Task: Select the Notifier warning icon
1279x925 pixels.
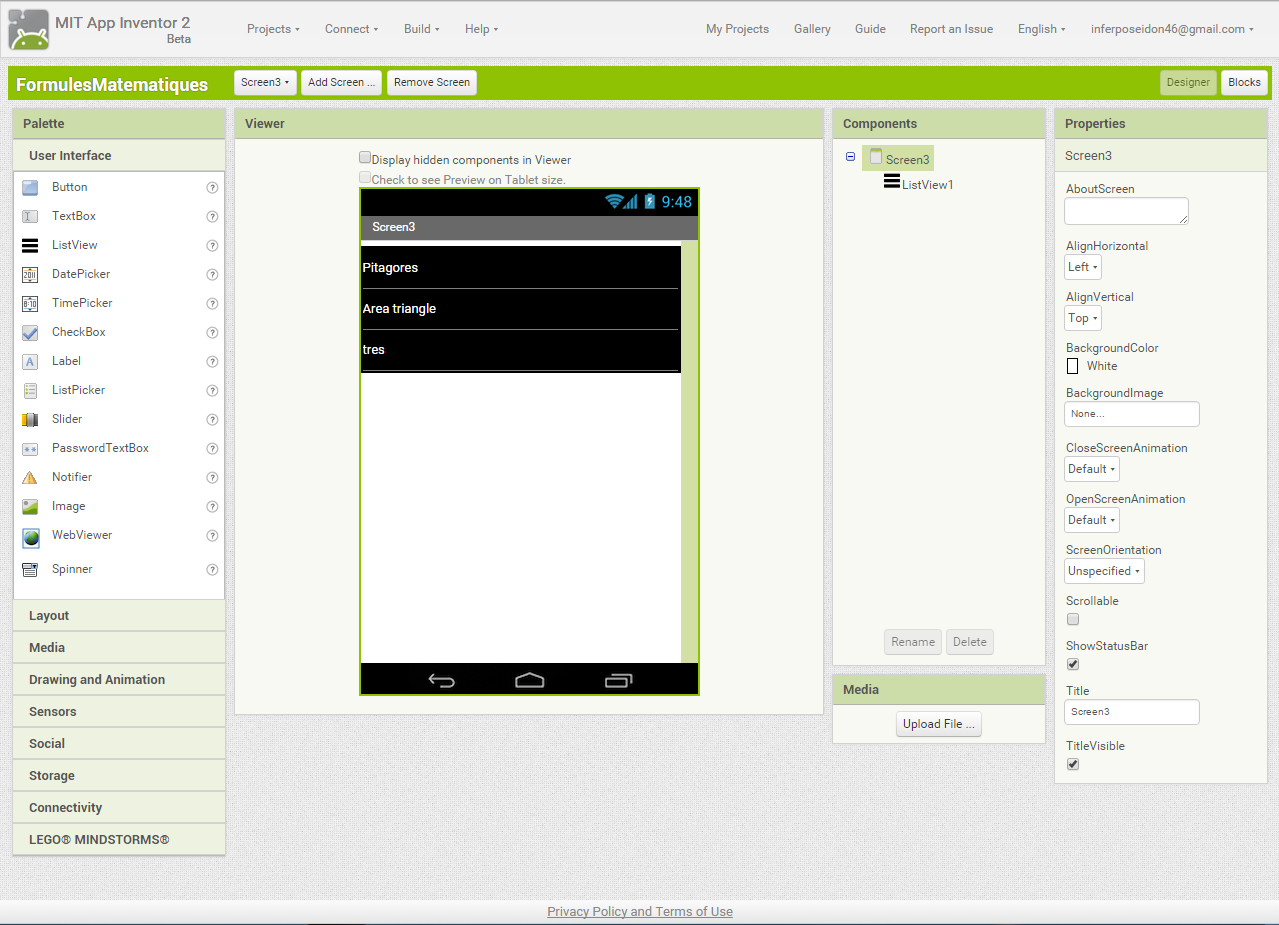Action: (x=30, y=478)
